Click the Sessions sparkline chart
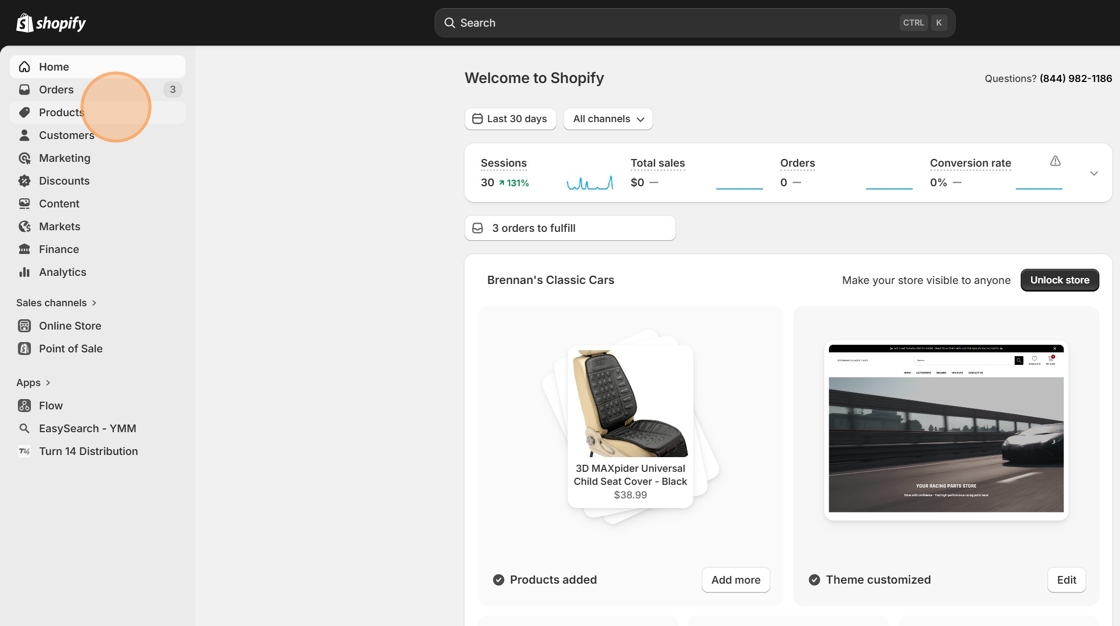Image resolution: width=1120 pixels, height=626 pixels. 589,183
